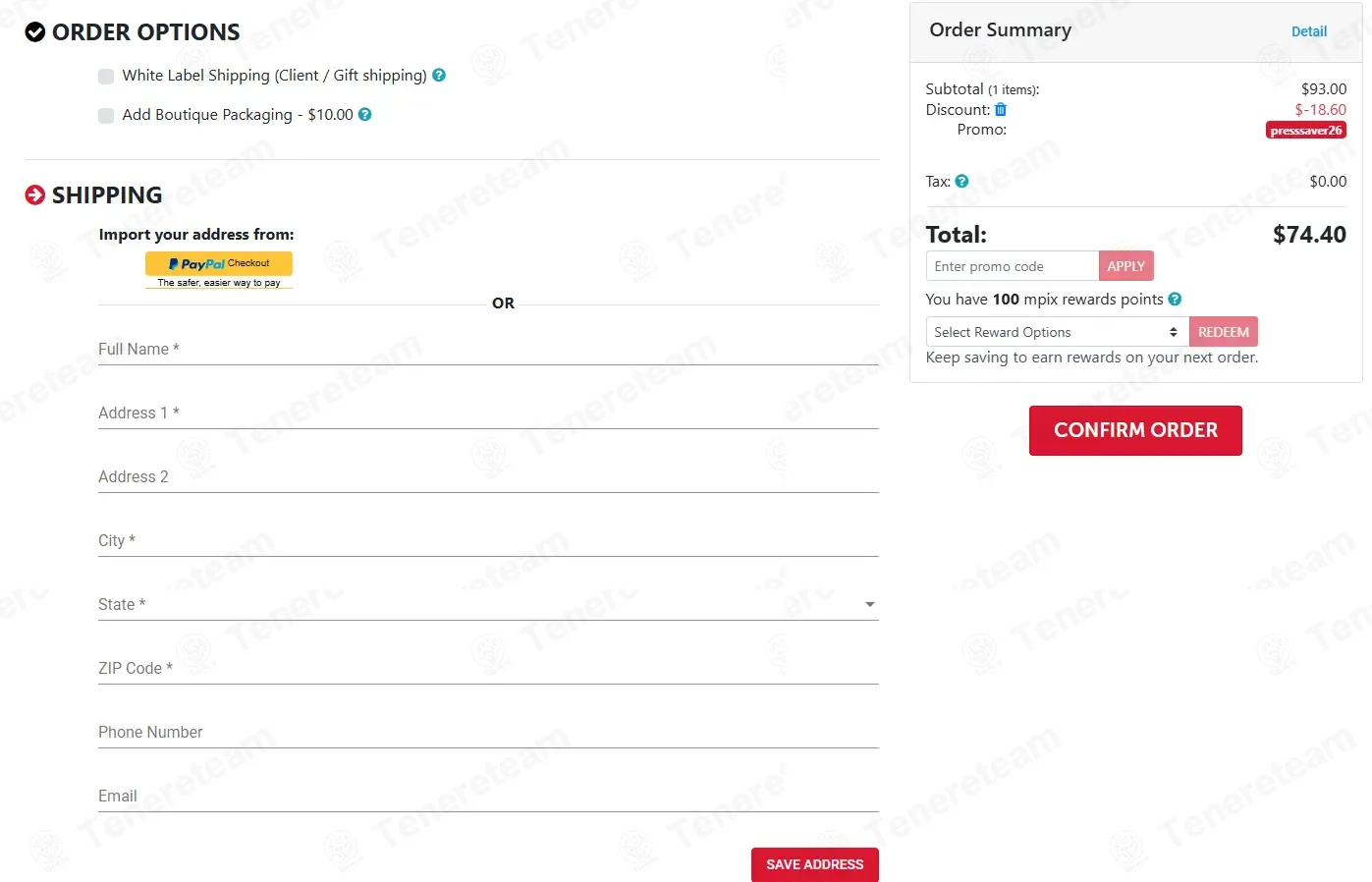Apply the promo code

[1125, 266]
